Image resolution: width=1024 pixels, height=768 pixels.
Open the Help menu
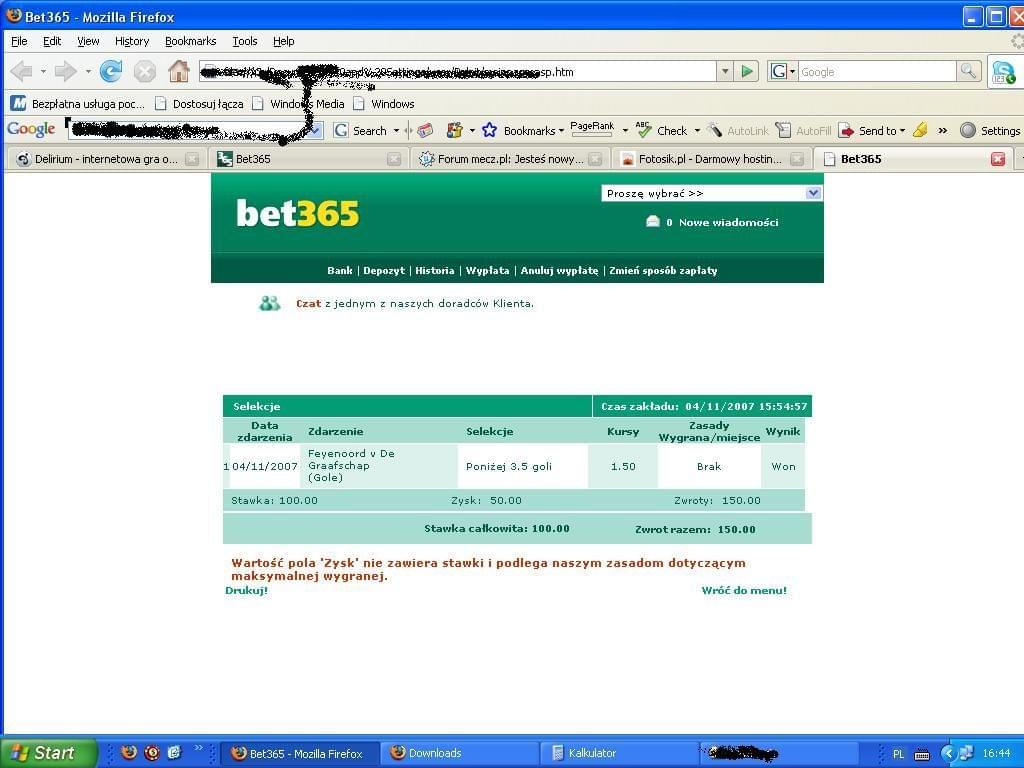(x=283, y=41)
